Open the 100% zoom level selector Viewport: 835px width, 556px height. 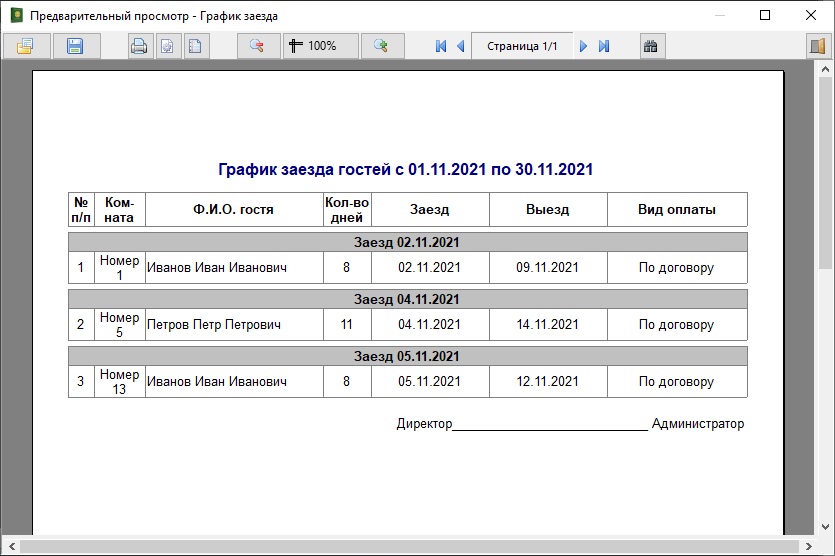coord(315,46)
